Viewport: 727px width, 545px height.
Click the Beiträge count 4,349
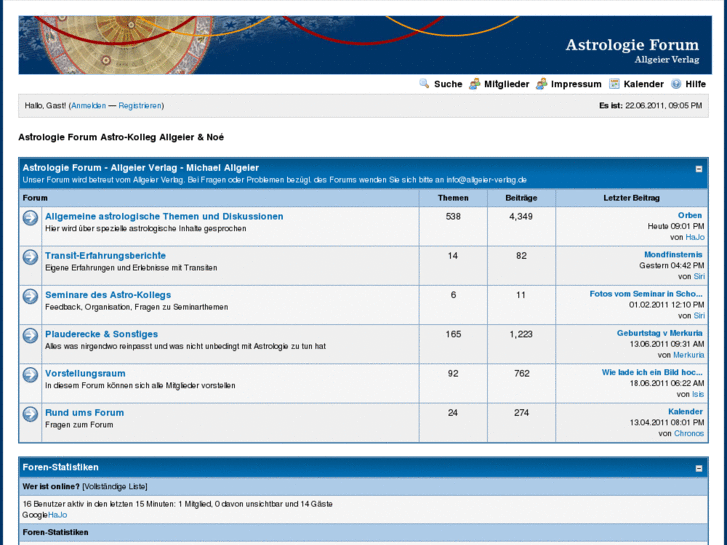(x=521, y=216)
